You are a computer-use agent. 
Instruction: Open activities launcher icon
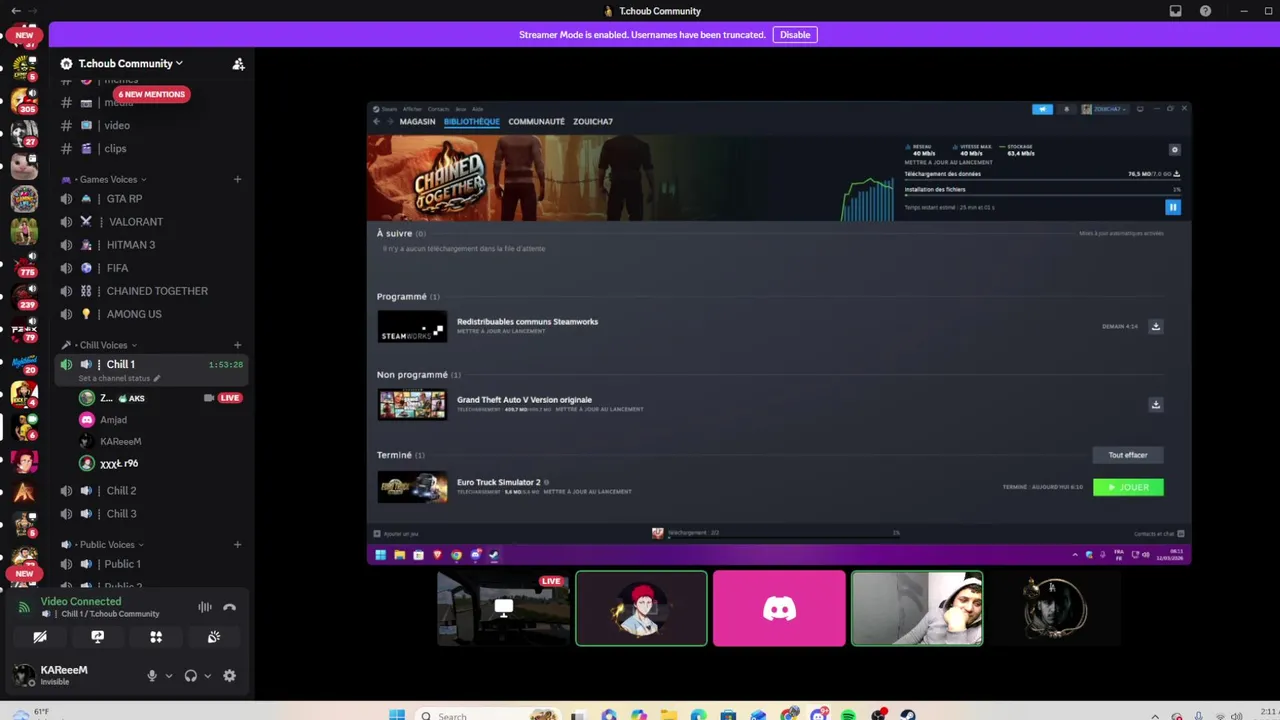click(x=156, y=637)
